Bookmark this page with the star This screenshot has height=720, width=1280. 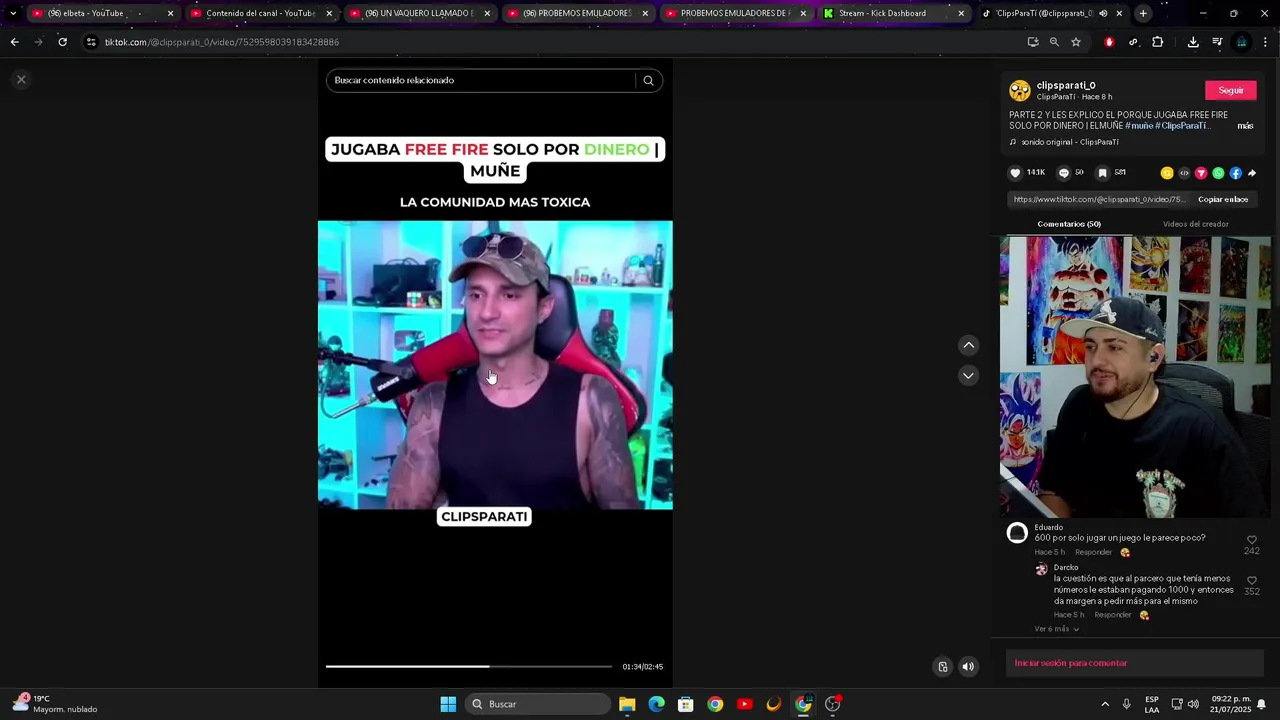tap(1076, 42)
